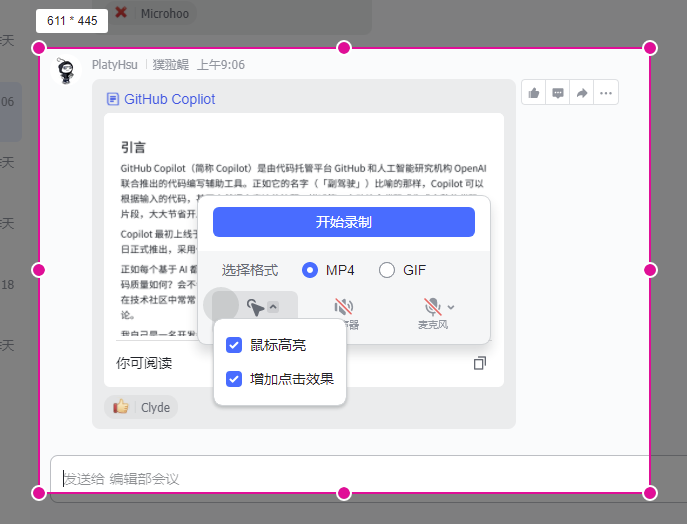687x524 pixels.
Task: Click the 引言 heading in the document preview
Action: pos(133,147)
